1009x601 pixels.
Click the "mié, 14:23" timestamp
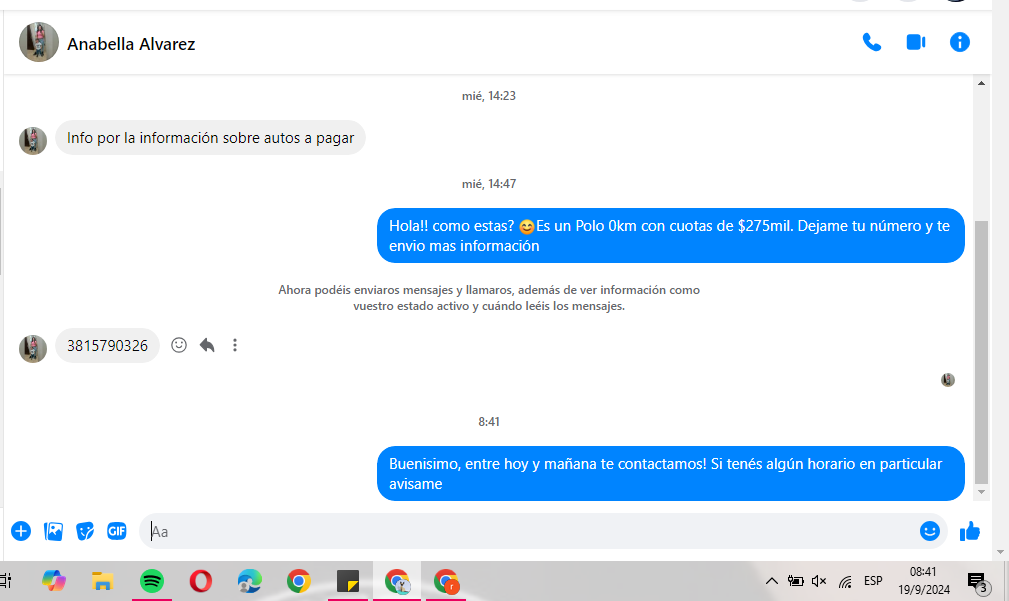[x=488, y=96]
